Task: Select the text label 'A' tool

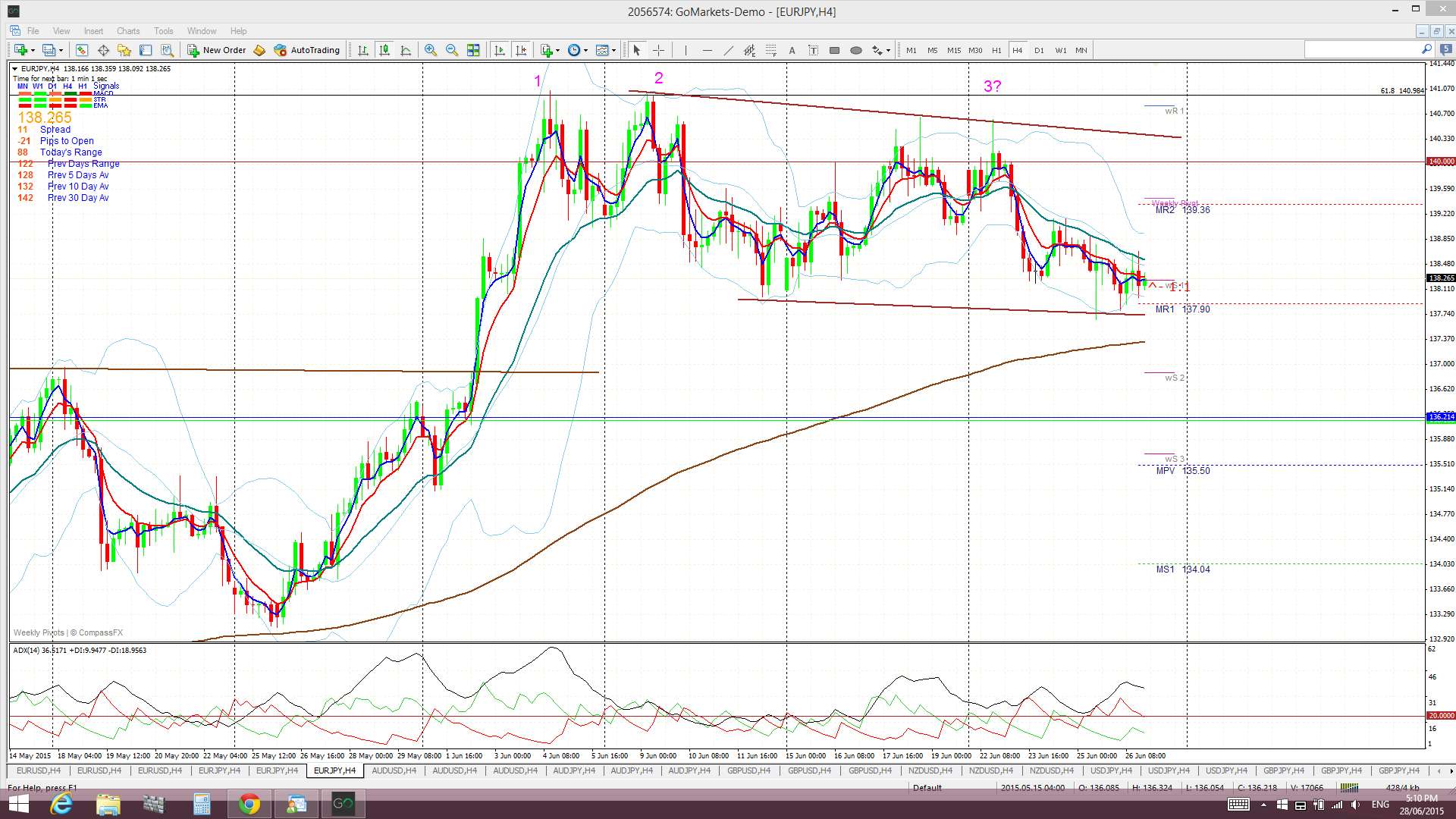Action: point(792,50)
